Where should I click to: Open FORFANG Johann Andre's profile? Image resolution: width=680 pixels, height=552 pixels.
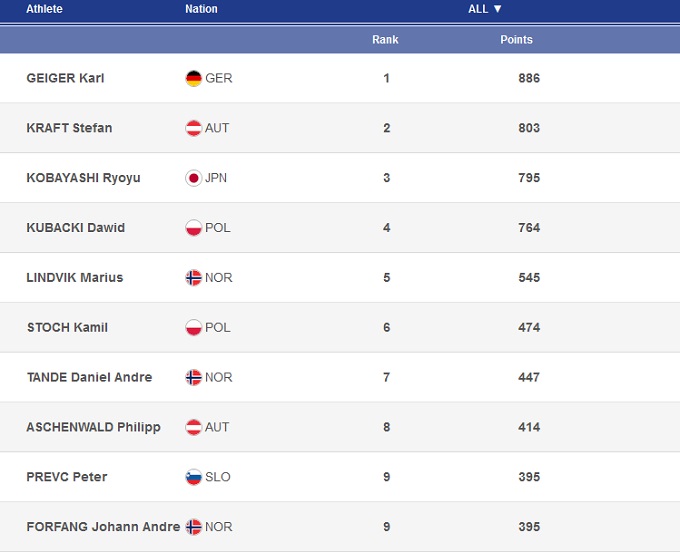click(103, 527)
